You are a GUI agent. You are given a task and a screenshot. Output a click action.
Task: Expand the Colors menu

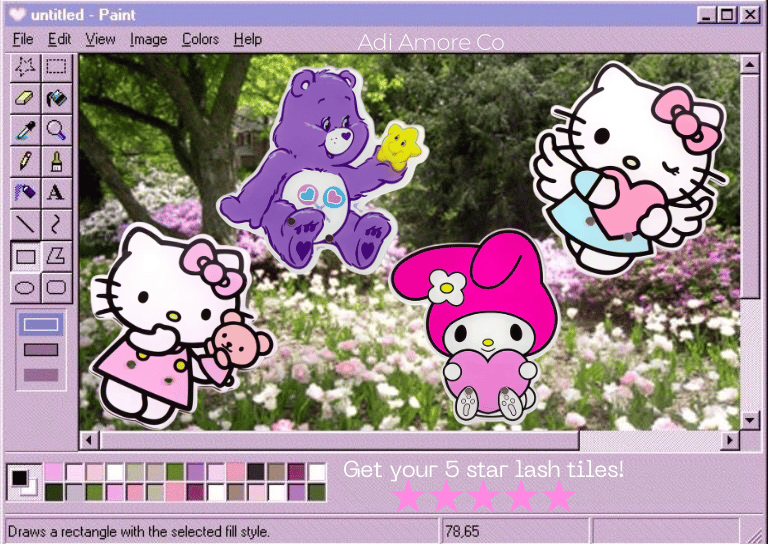[x=200, y=39]
